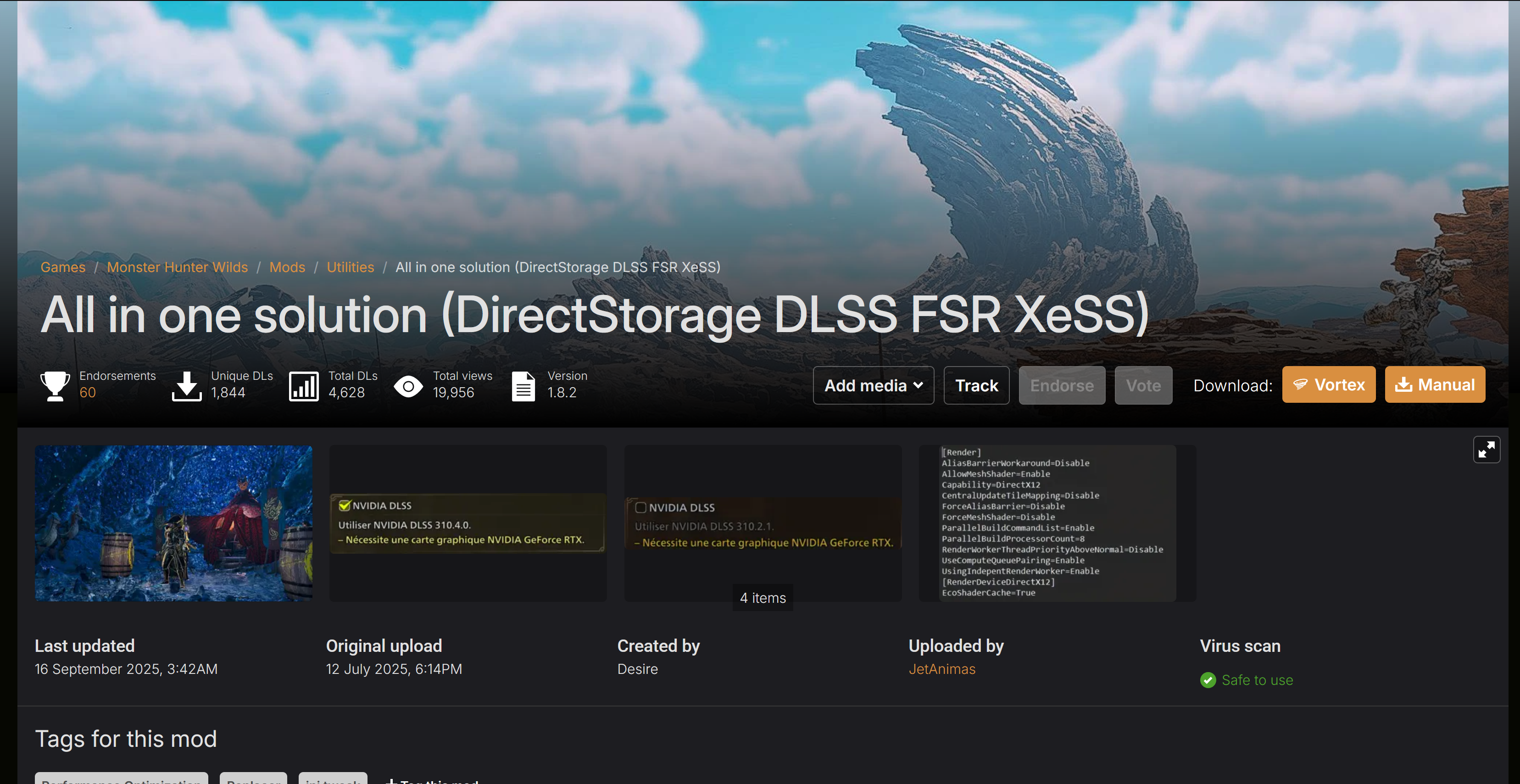Screen dimensions: 1520x784
Task: Click the date '16 September 2025, 3:42AM'
Action: (126, 669)
